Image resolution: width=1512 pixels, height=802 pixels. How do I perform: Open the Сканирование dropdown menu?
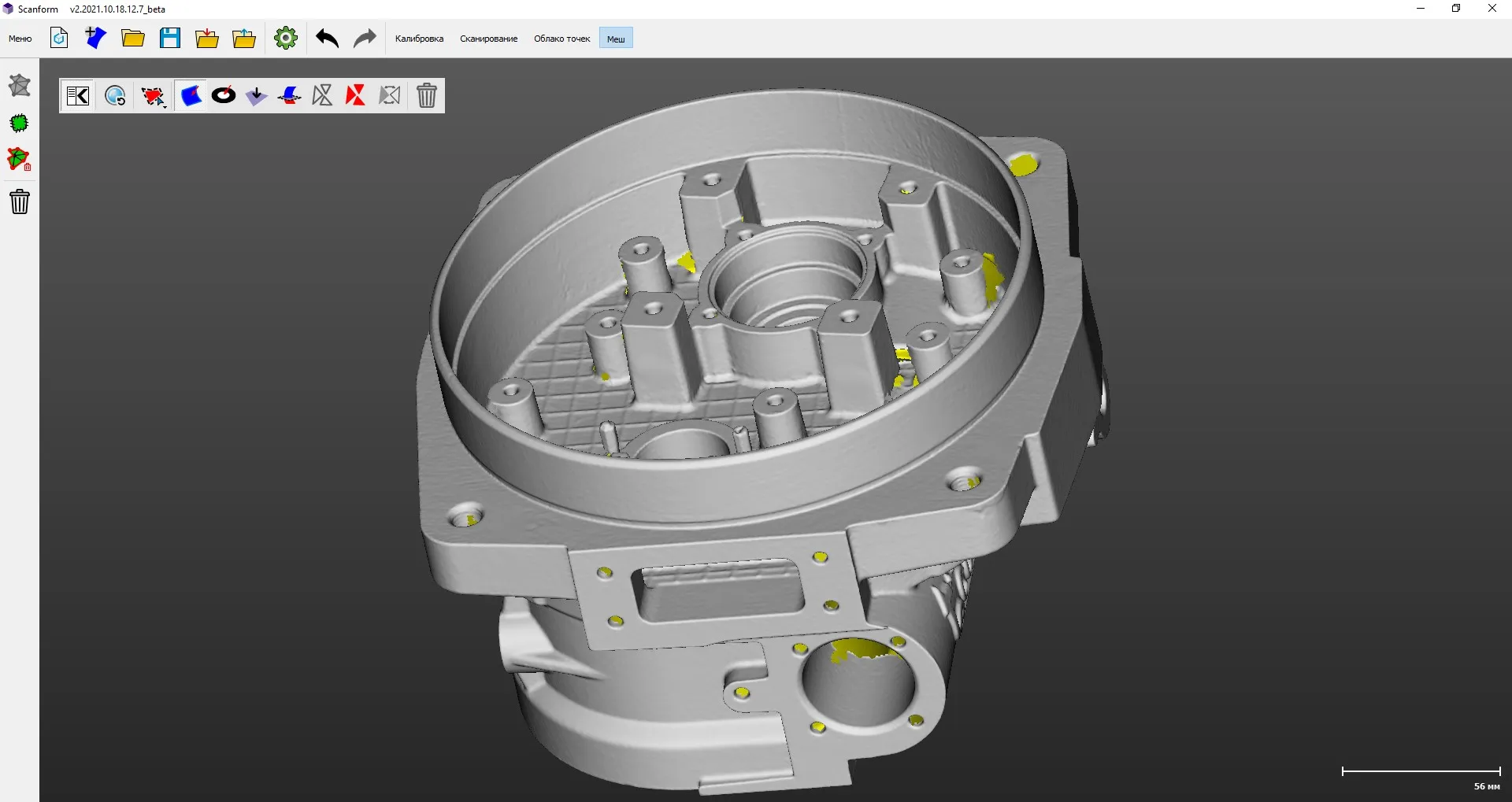pos(488,38)
